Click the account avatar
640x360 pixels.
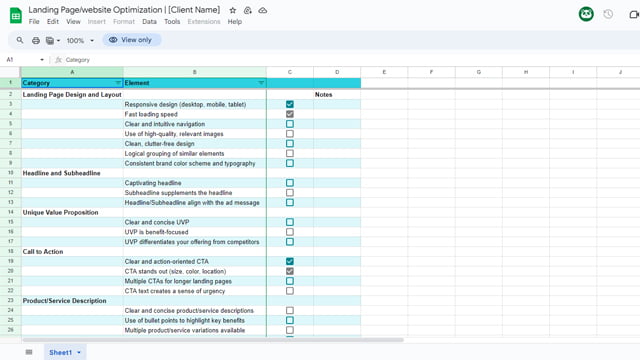point(586,14)
